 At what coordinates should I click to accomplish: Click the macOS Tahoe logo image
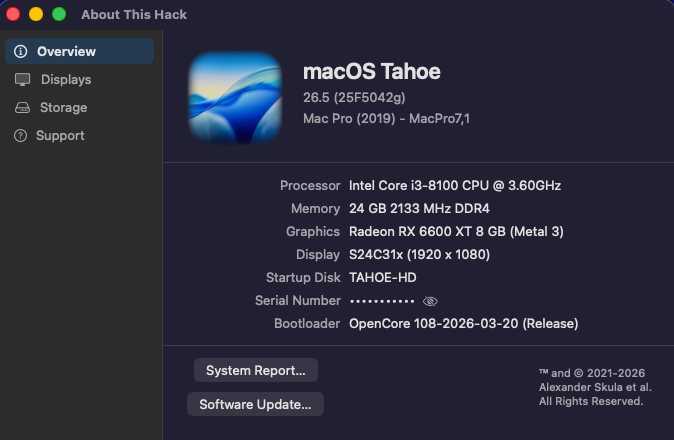pos(235,98)
